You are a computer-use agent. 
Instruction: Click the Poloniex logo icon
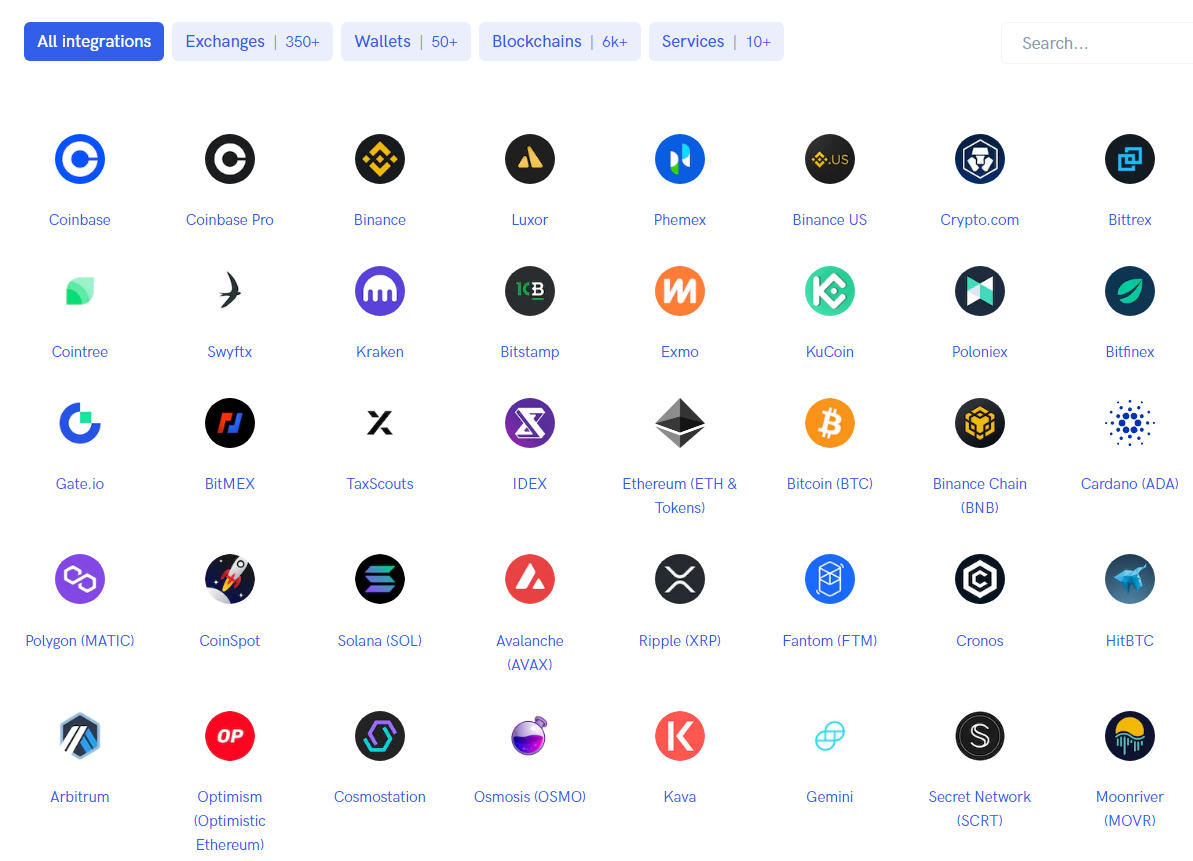point(979,291)
